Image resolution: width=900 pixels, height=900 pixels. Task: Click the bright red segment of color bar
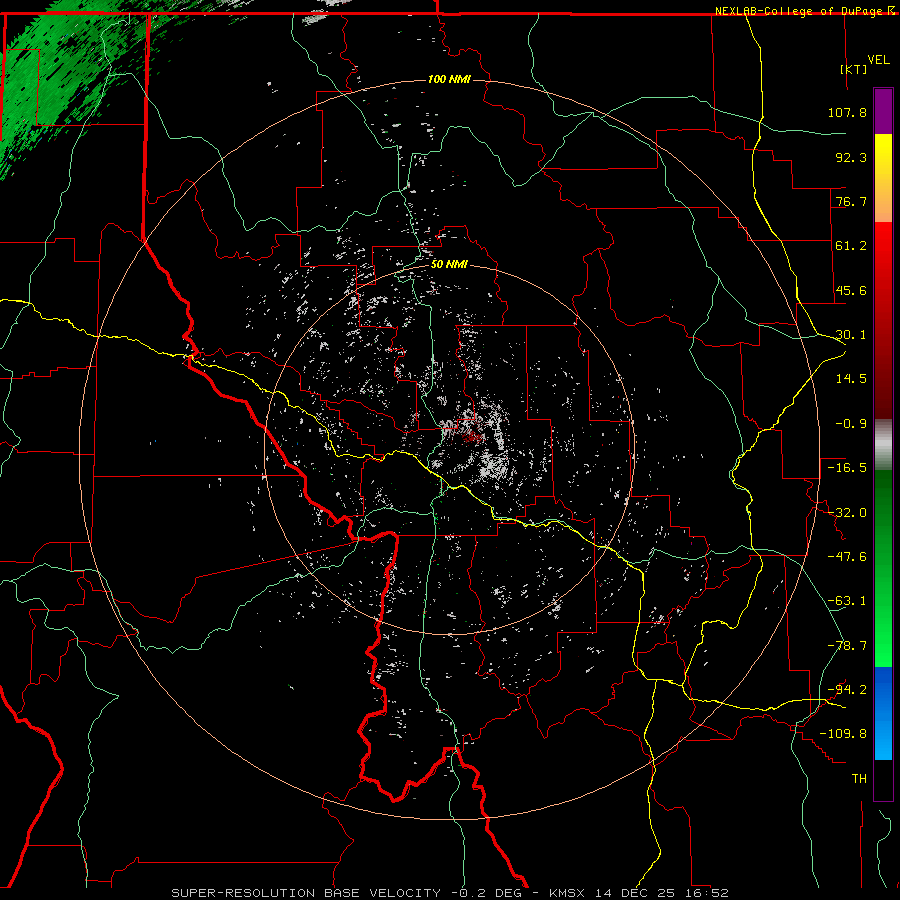(883, 253)
